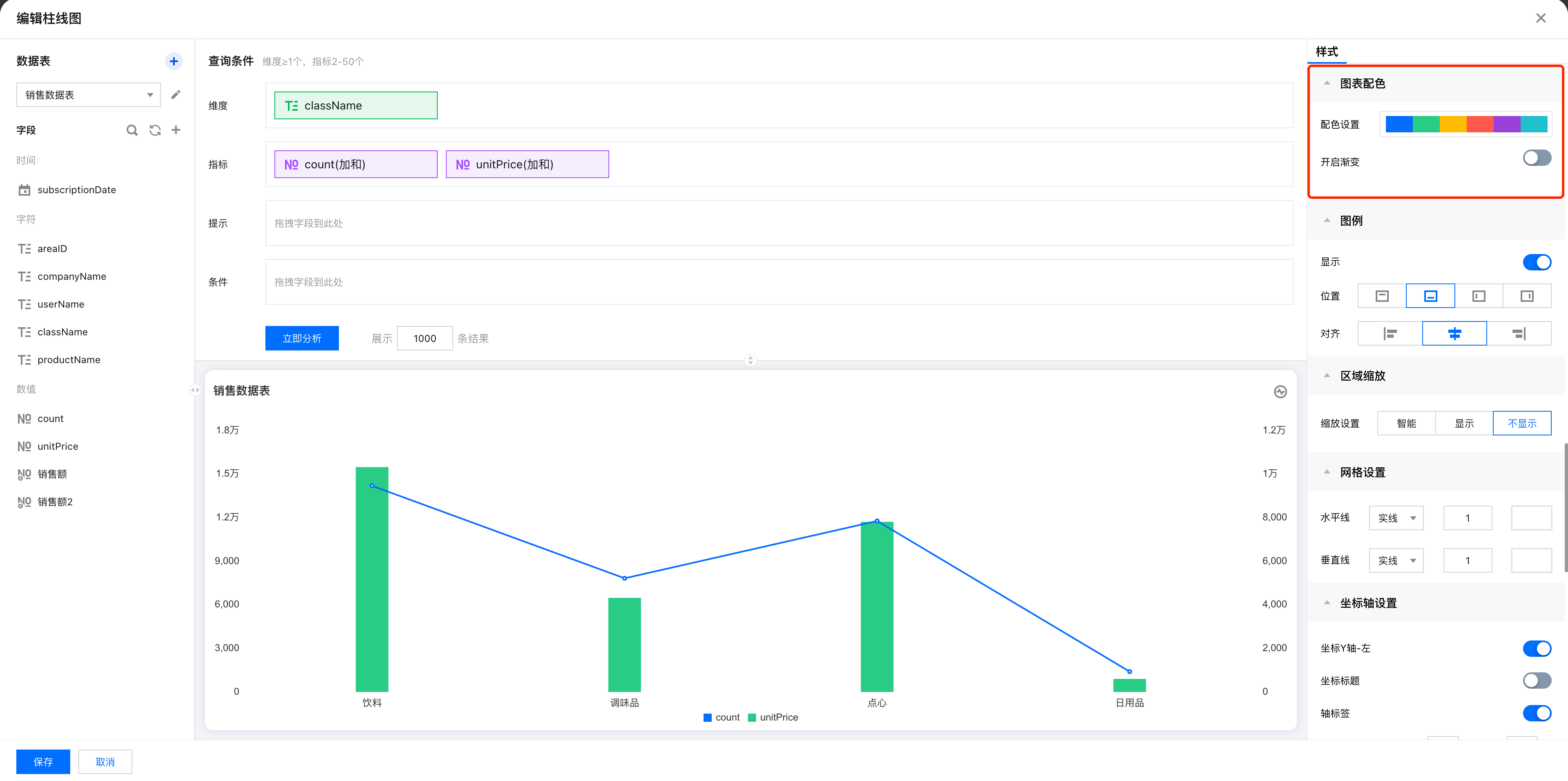Click the add data table plus icon

coord(174,61)
